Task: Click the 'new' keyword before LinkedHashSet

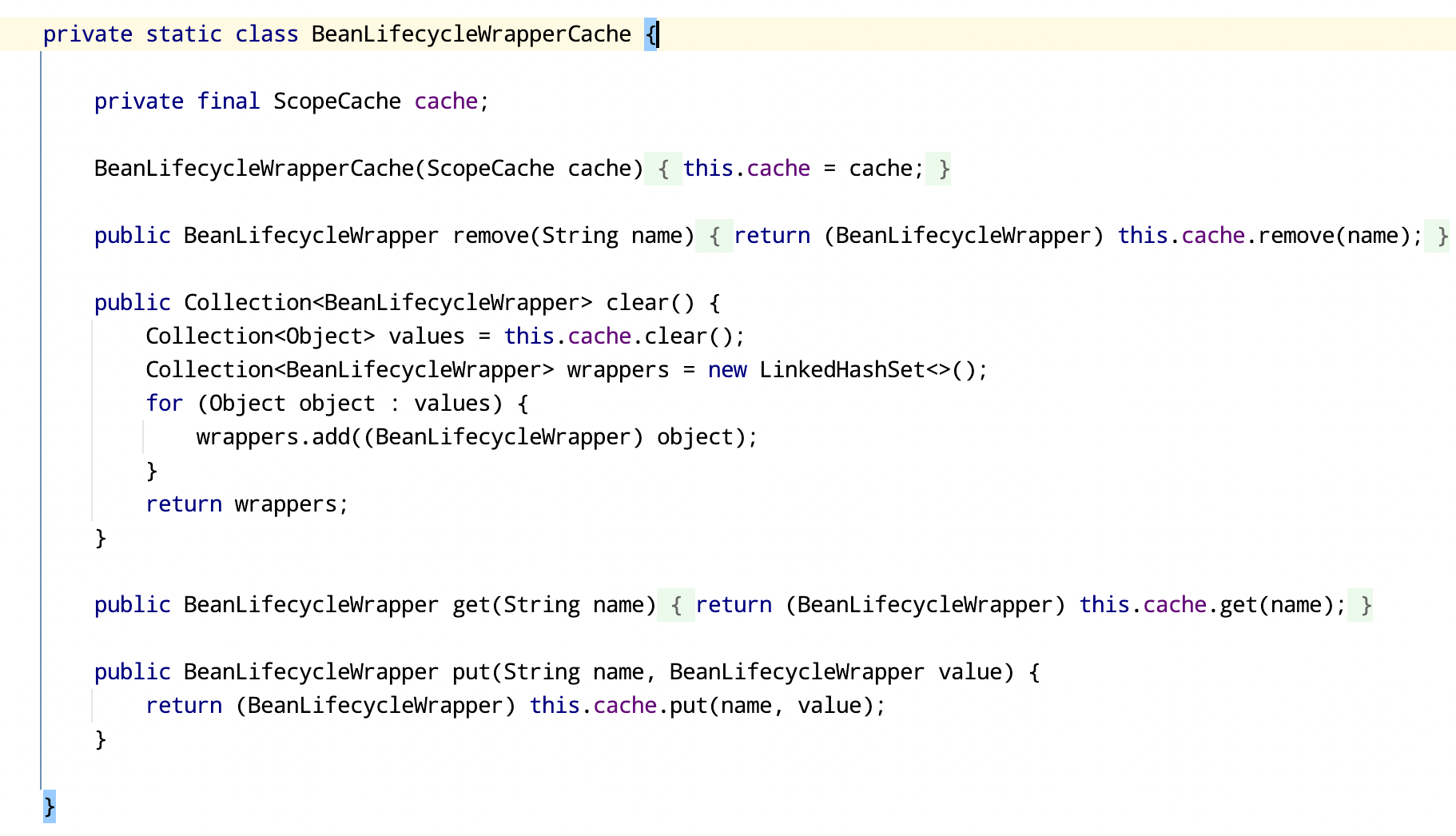Action: pos(727,370)
